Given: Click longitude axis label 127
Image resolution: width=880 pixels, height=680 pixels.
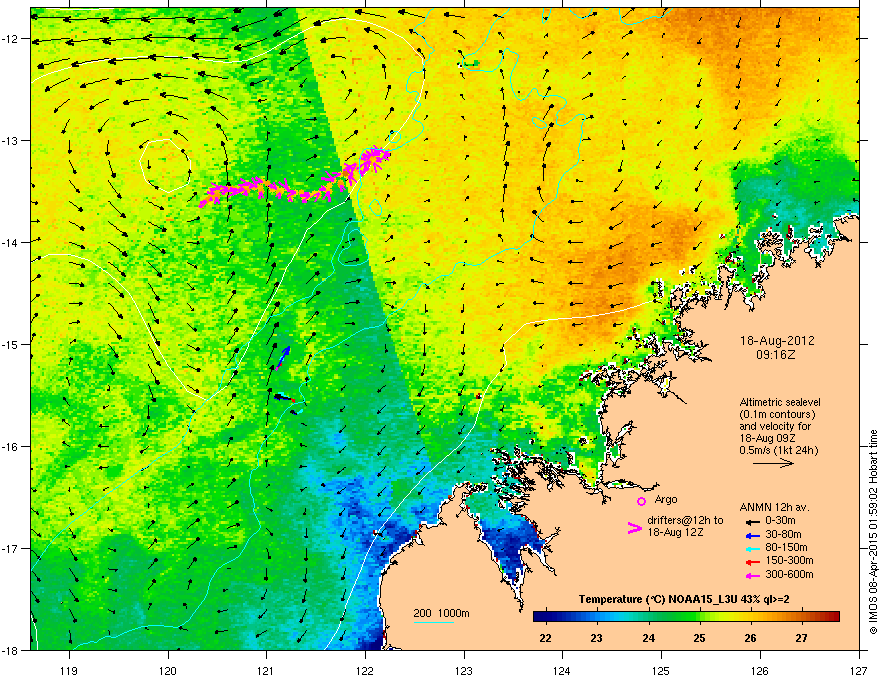Looking at the screenshot, I should (859, 670).
